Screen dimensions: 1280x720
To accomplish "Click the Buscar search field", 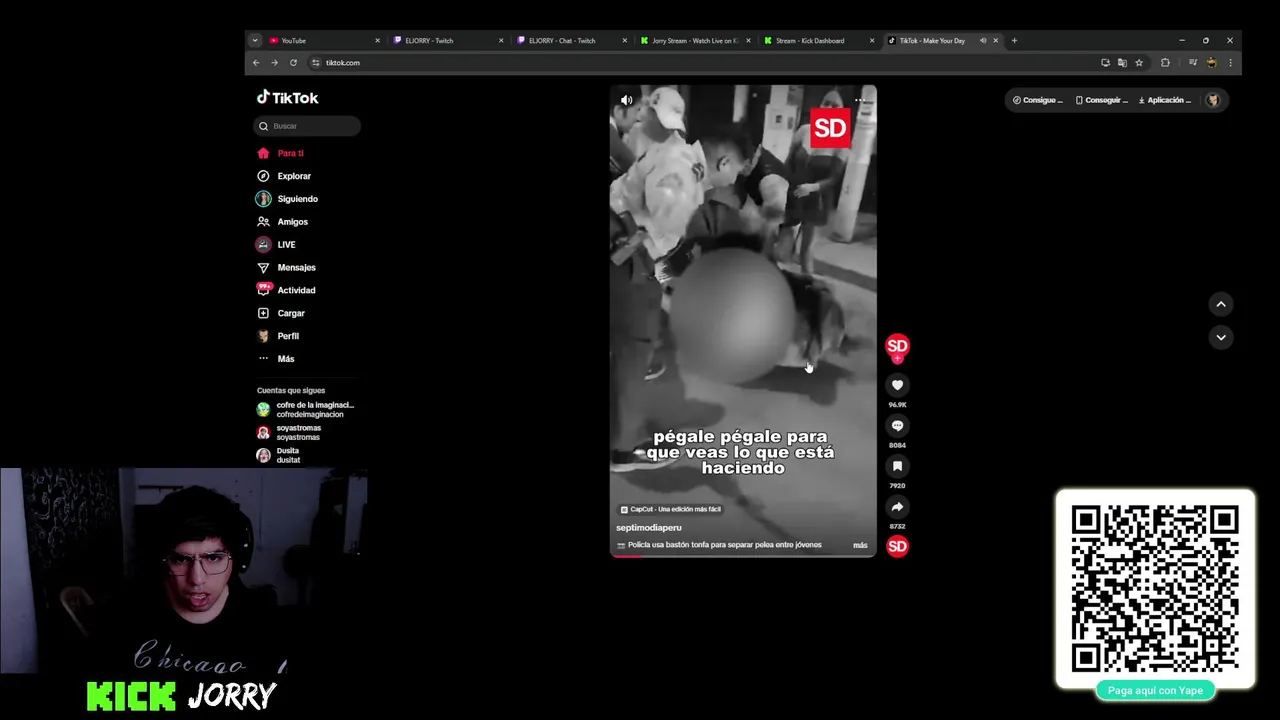I will 307,126.
